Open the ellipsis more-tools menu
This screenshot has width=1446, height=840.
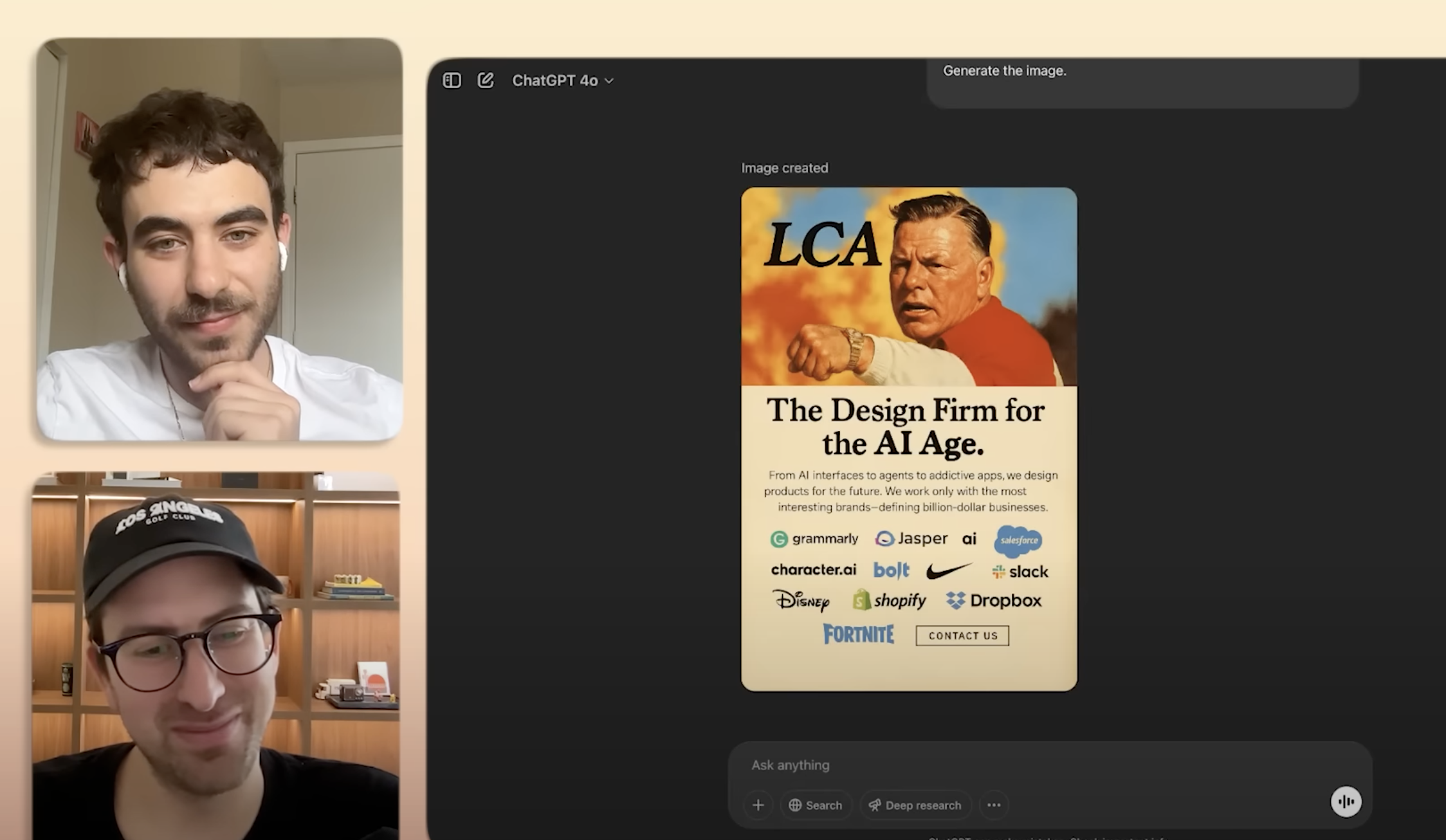pyautogui.click(x=994, y=805)
